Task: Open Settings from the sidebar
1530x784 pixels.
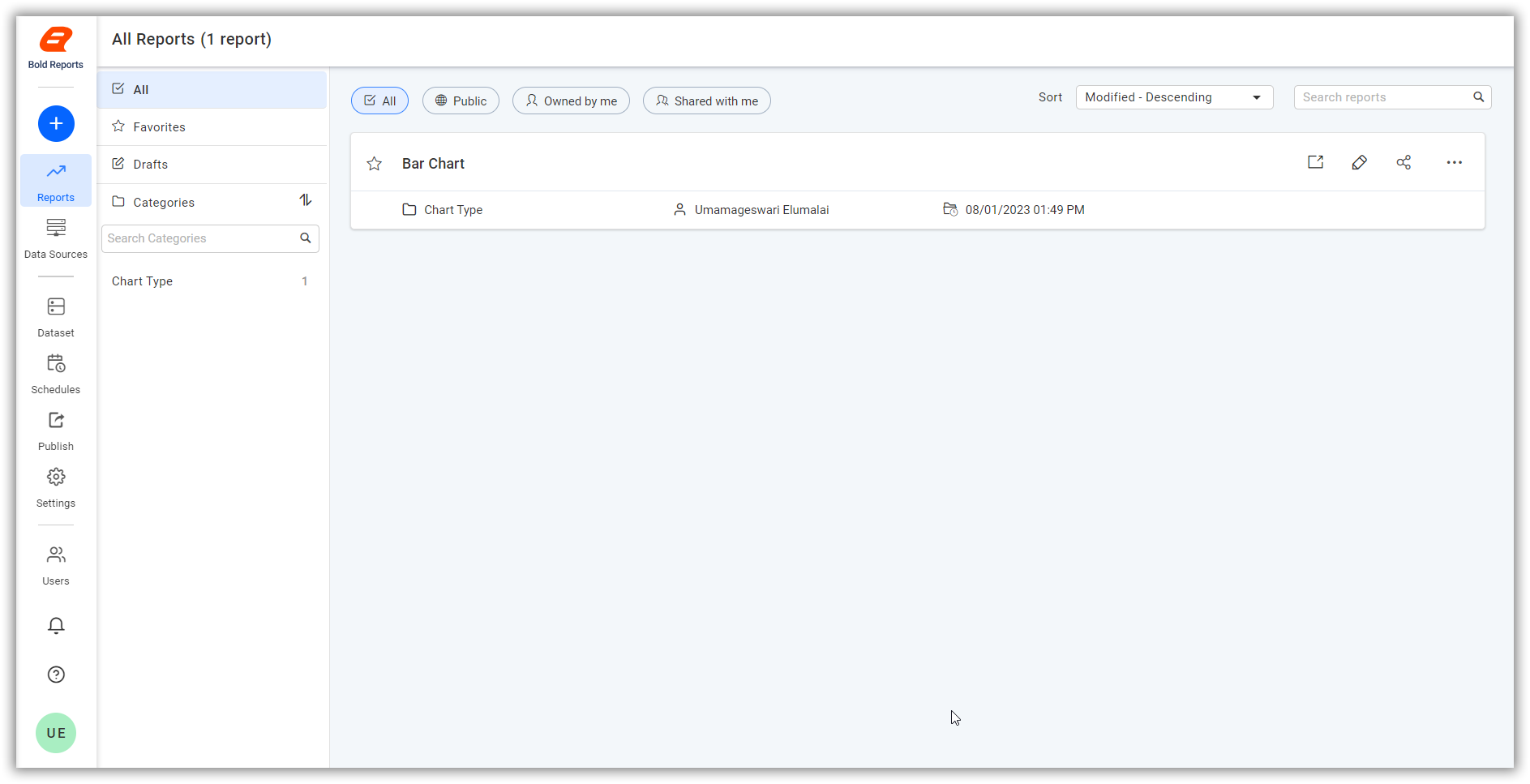Action: click(x=55, y=486)
